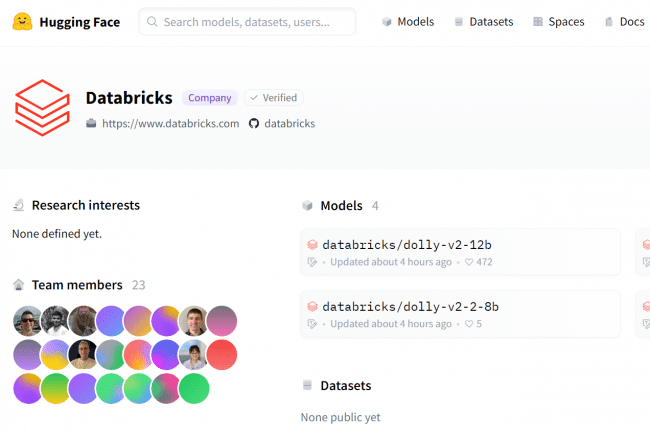
Task: Click the Models cube icon in navbar
Action: [386, 21]
